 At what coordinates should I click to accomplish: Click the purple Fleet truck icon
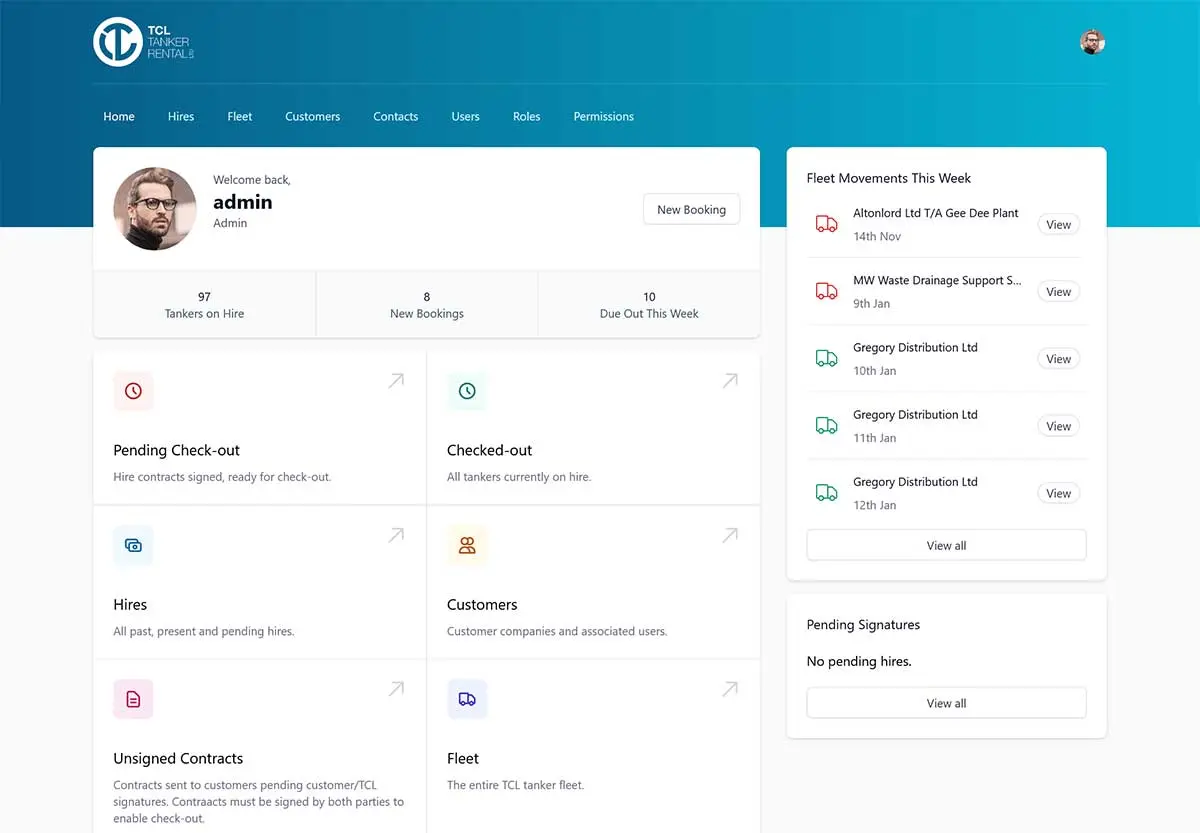pyautogui.click(x=467, y=699)
